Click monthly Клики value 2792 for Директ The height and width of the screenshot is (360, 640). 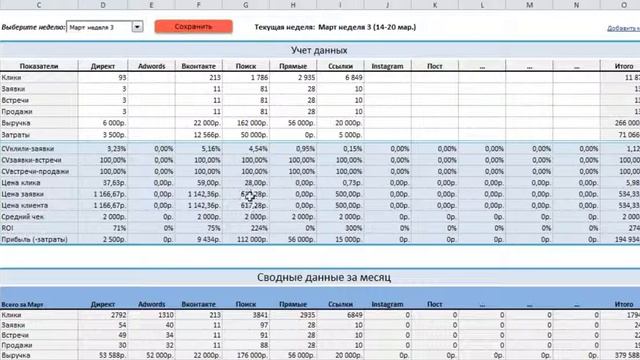[x=103, y=315]
